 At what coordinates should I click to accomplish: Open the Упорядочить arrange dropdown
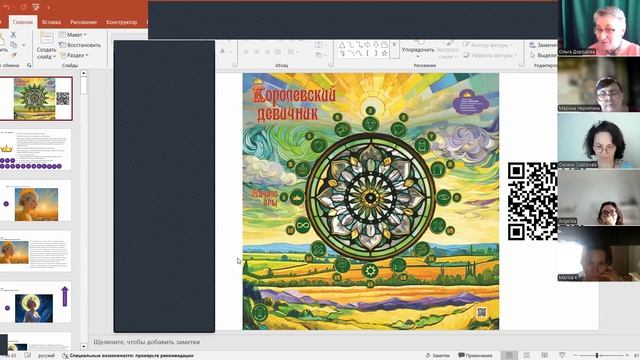pyautogui.click(x=418, y=50)
